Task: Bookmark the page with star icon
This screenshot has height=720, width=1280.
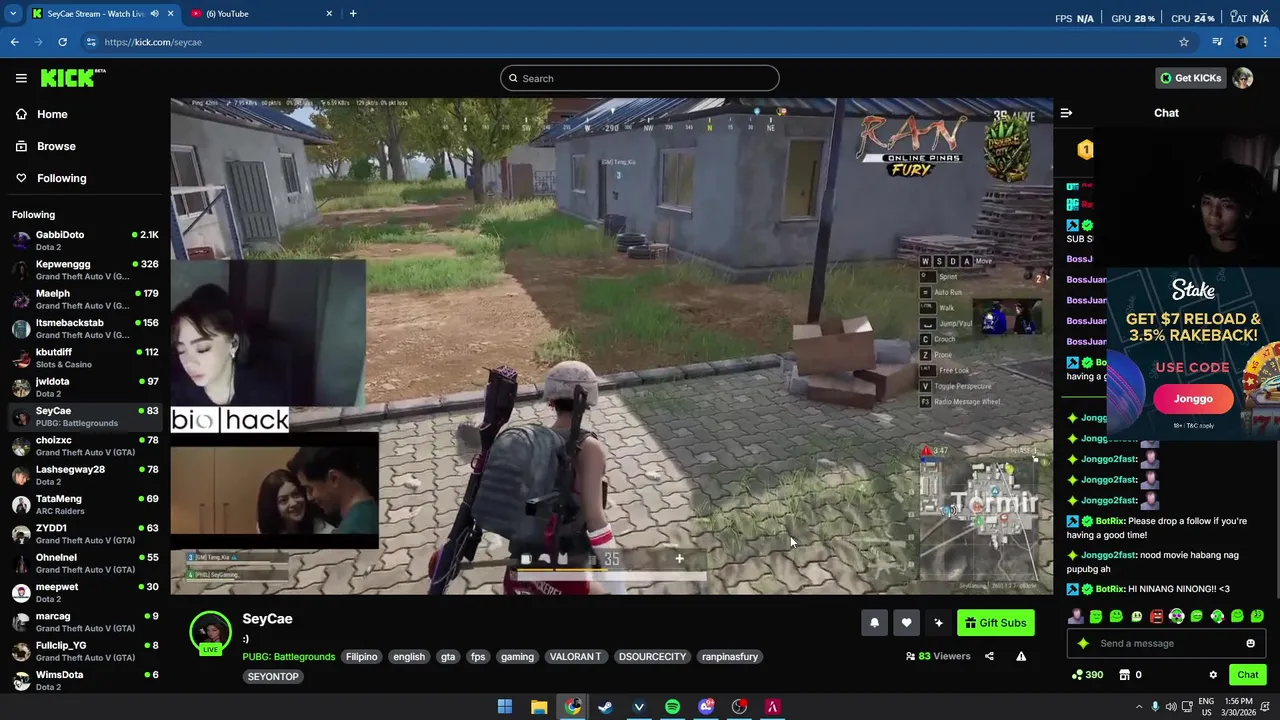Action: pos(1184,42)
